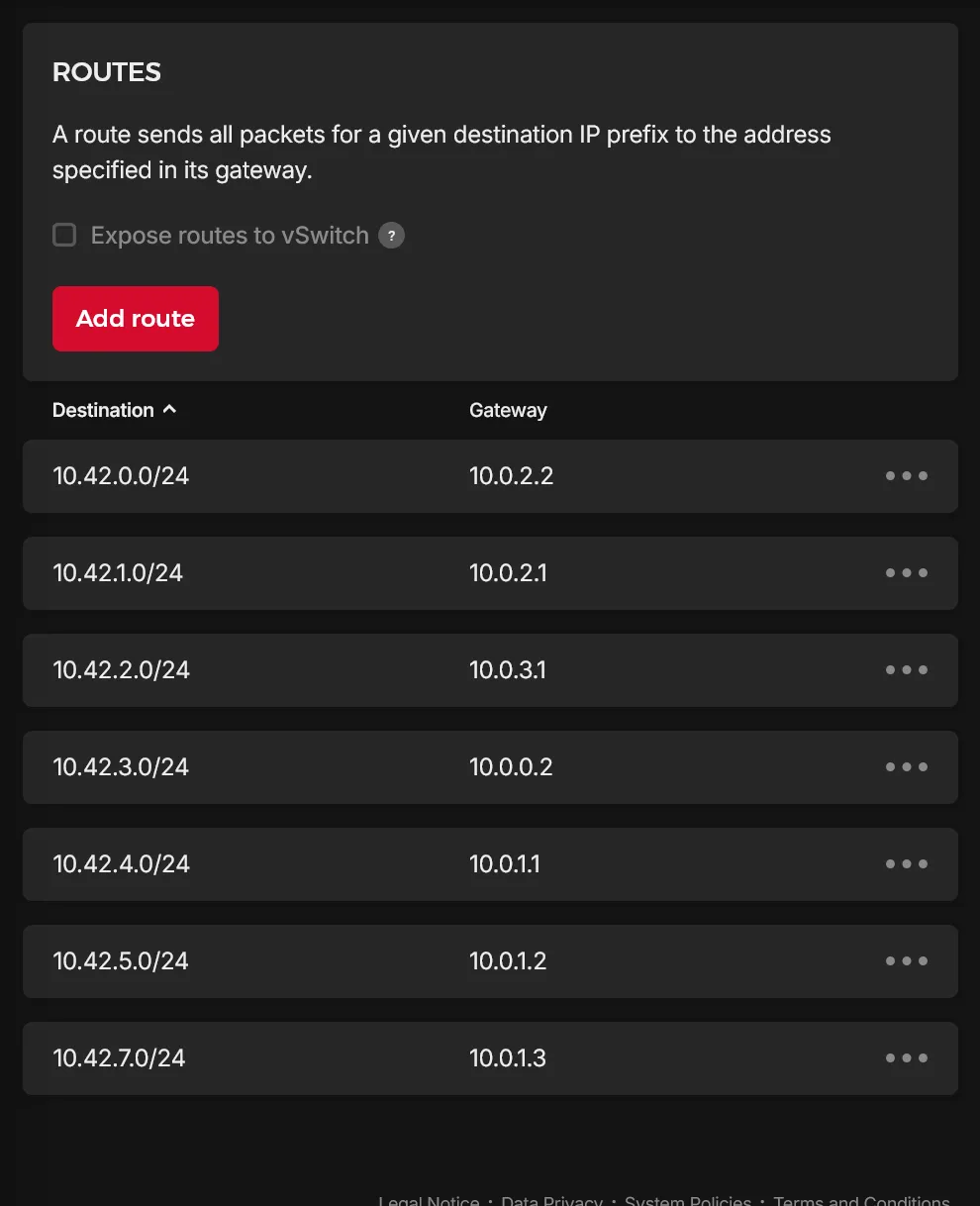
Task: Click the Add route button
Action: [x=136, y=319]
